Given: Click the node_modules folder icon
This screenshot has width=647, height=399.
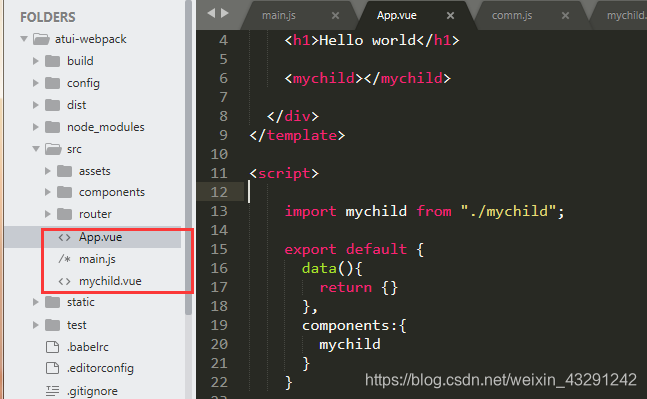Looking at the screenshot, I should click(x=52, y=127).
